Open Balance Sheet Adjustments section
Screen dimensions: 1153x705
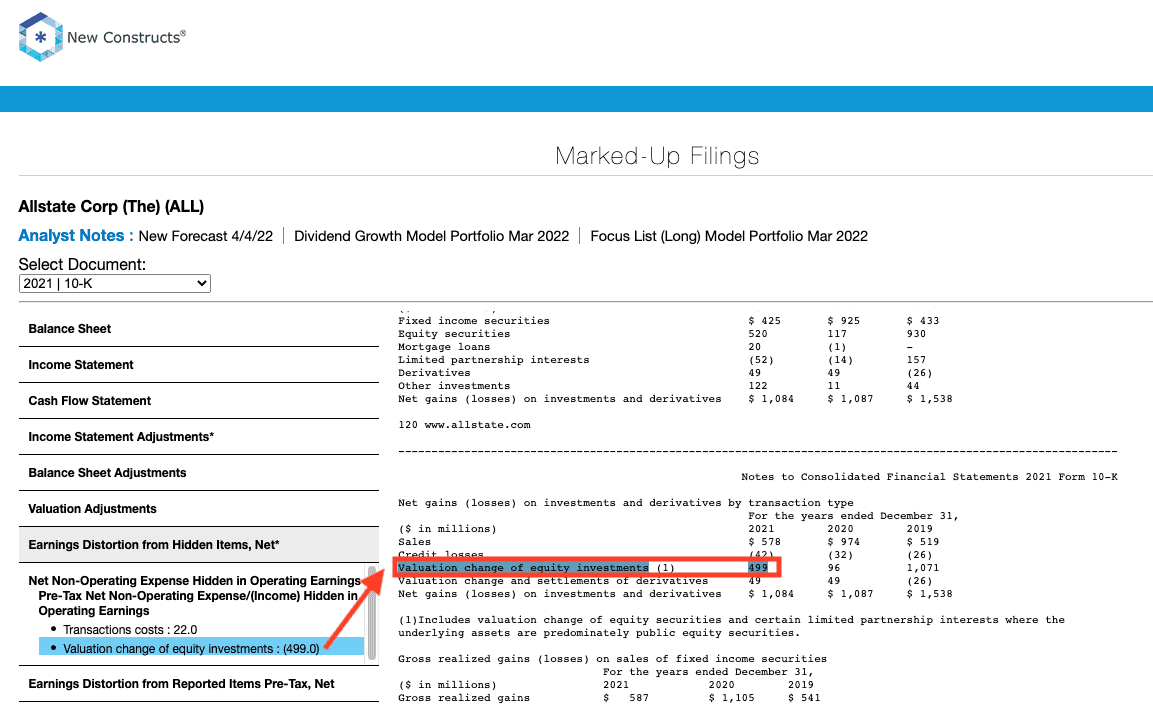[x=199, y=473]
